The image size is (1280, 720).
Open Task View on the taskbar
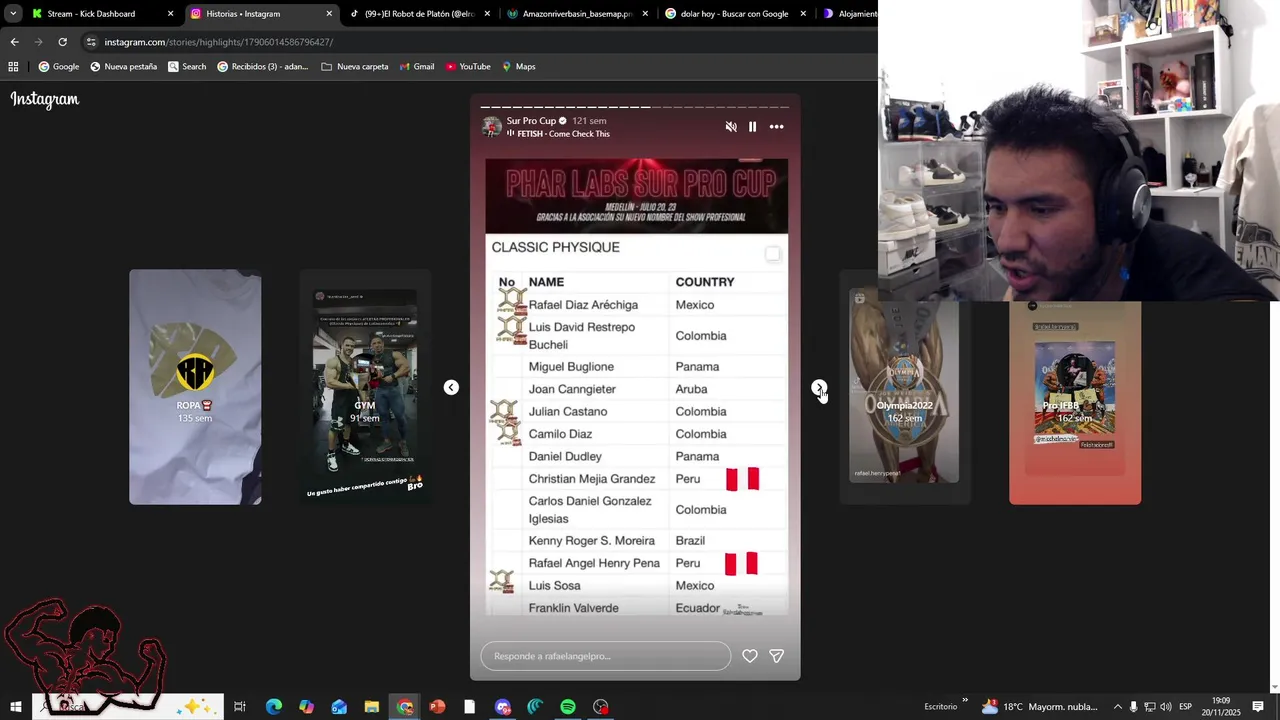[240, 707]
